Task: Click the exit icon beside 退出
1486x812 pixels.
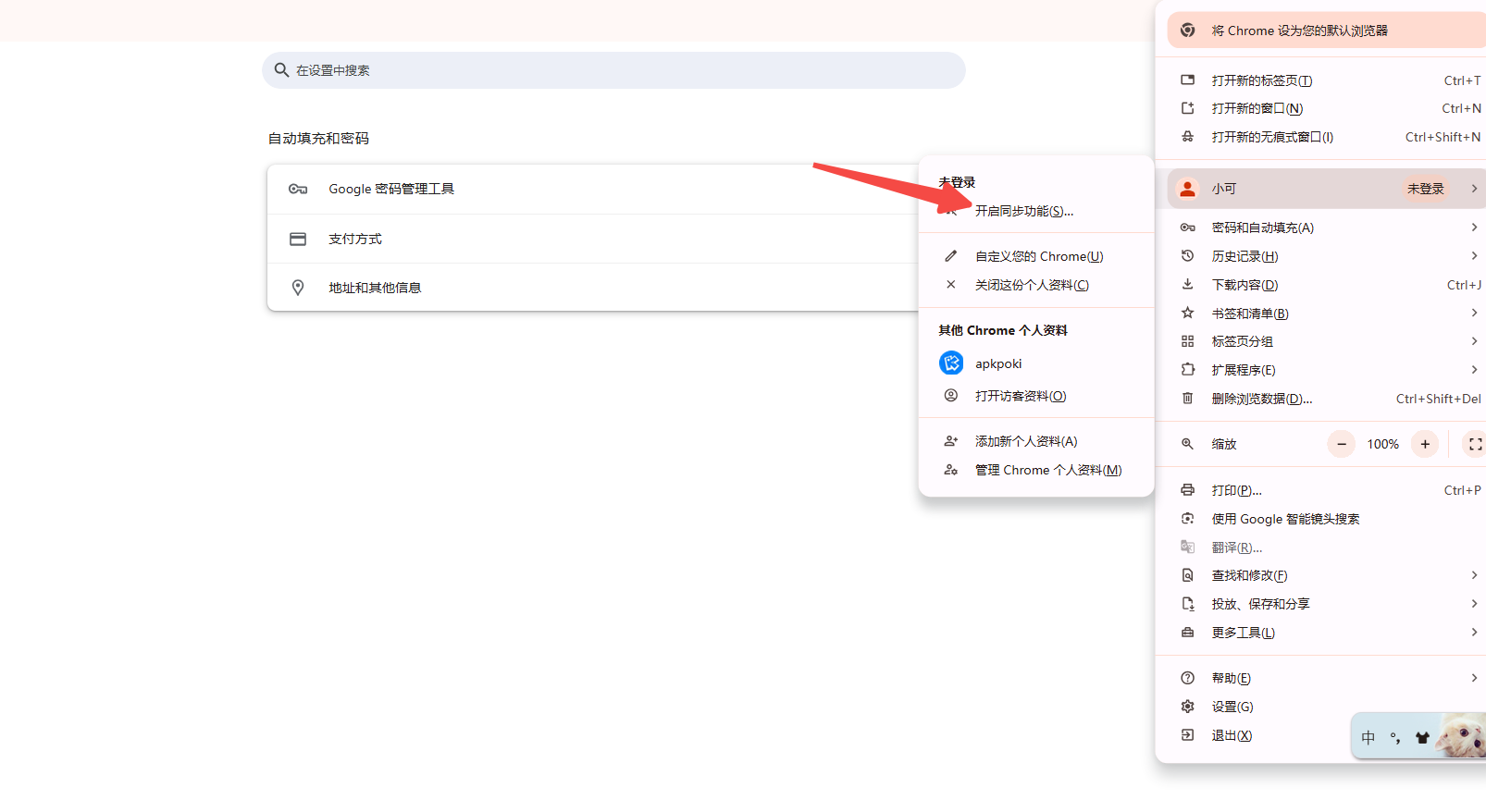Action: coord(1188,735)
